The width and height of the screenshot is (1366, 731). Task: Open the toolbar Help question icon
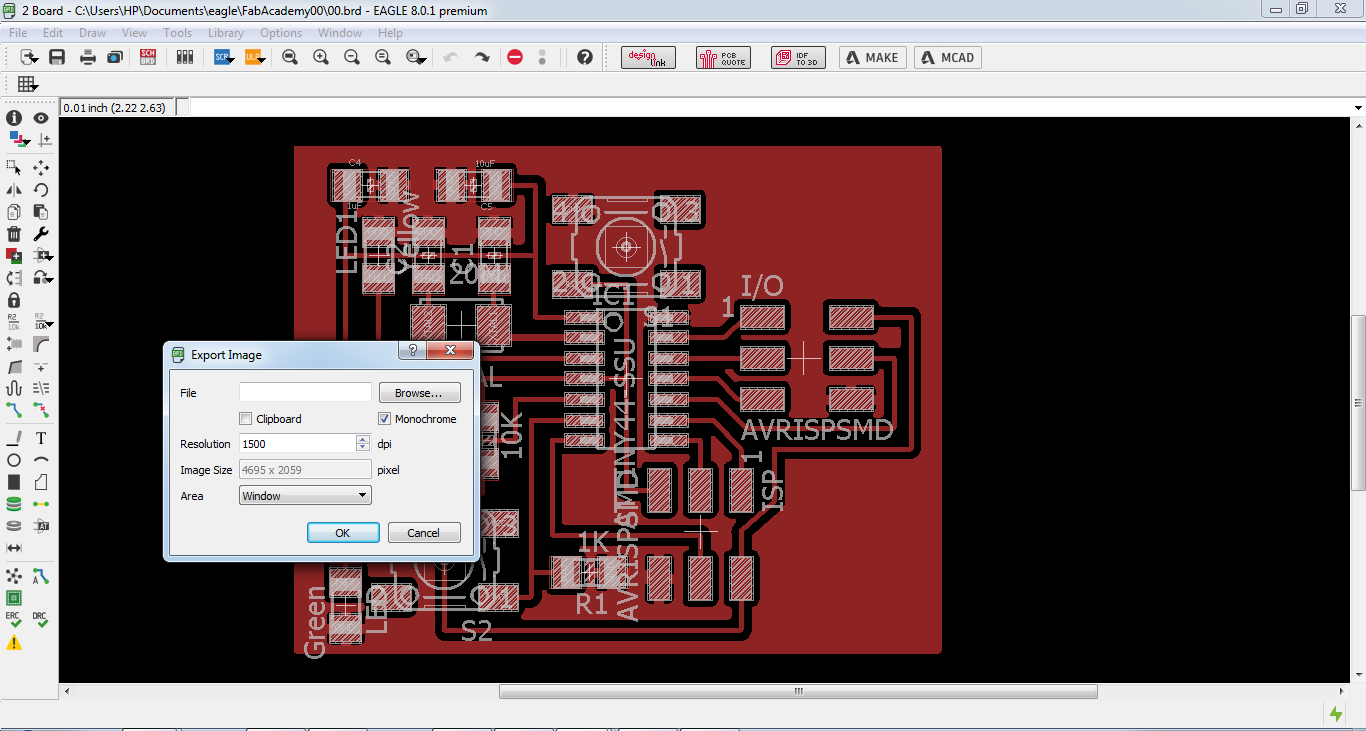coord(585,57)
